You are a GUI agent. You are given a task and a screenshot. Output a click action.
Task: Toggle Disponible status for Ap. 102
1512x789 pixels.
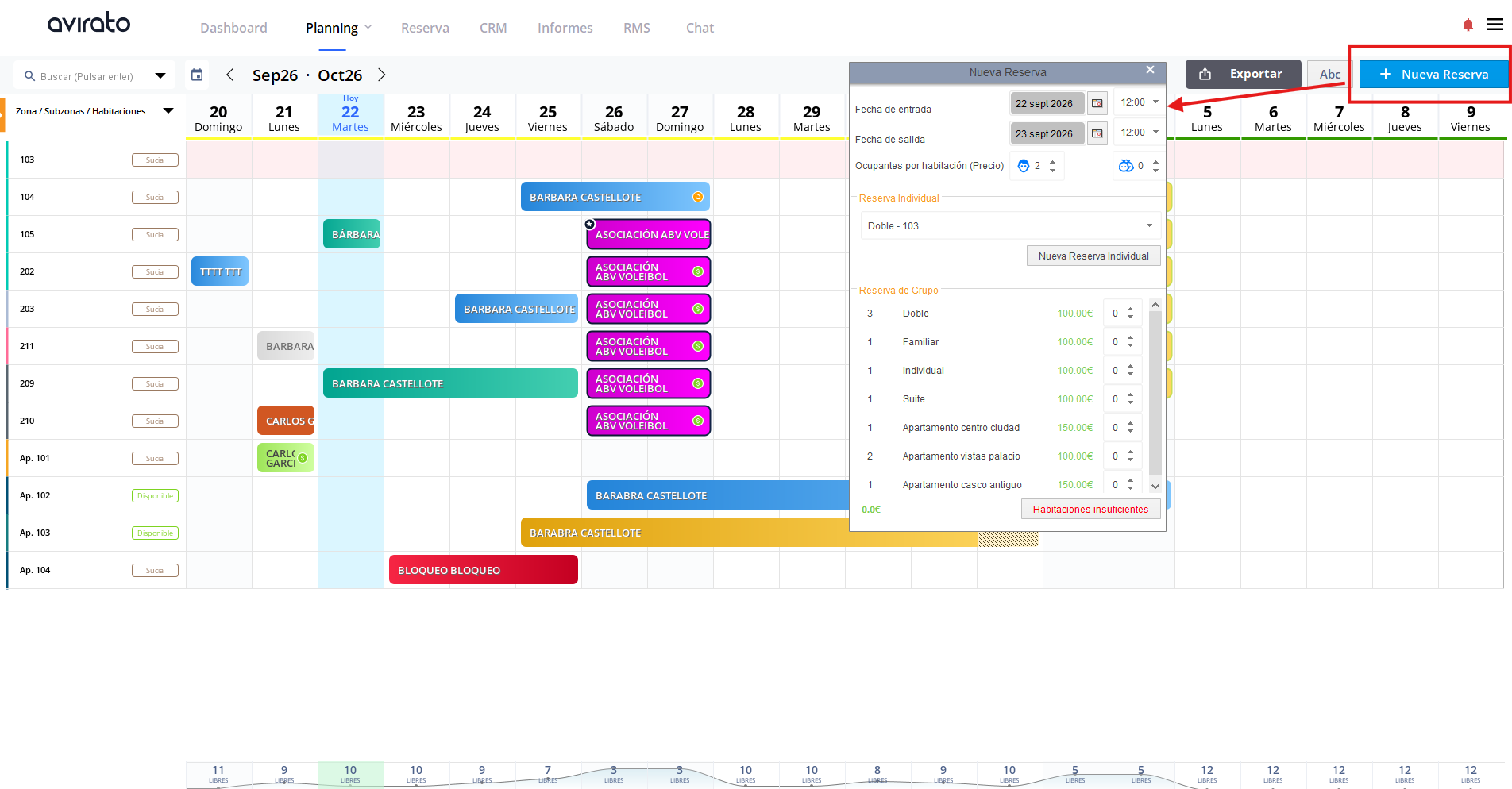coord(155,496)
